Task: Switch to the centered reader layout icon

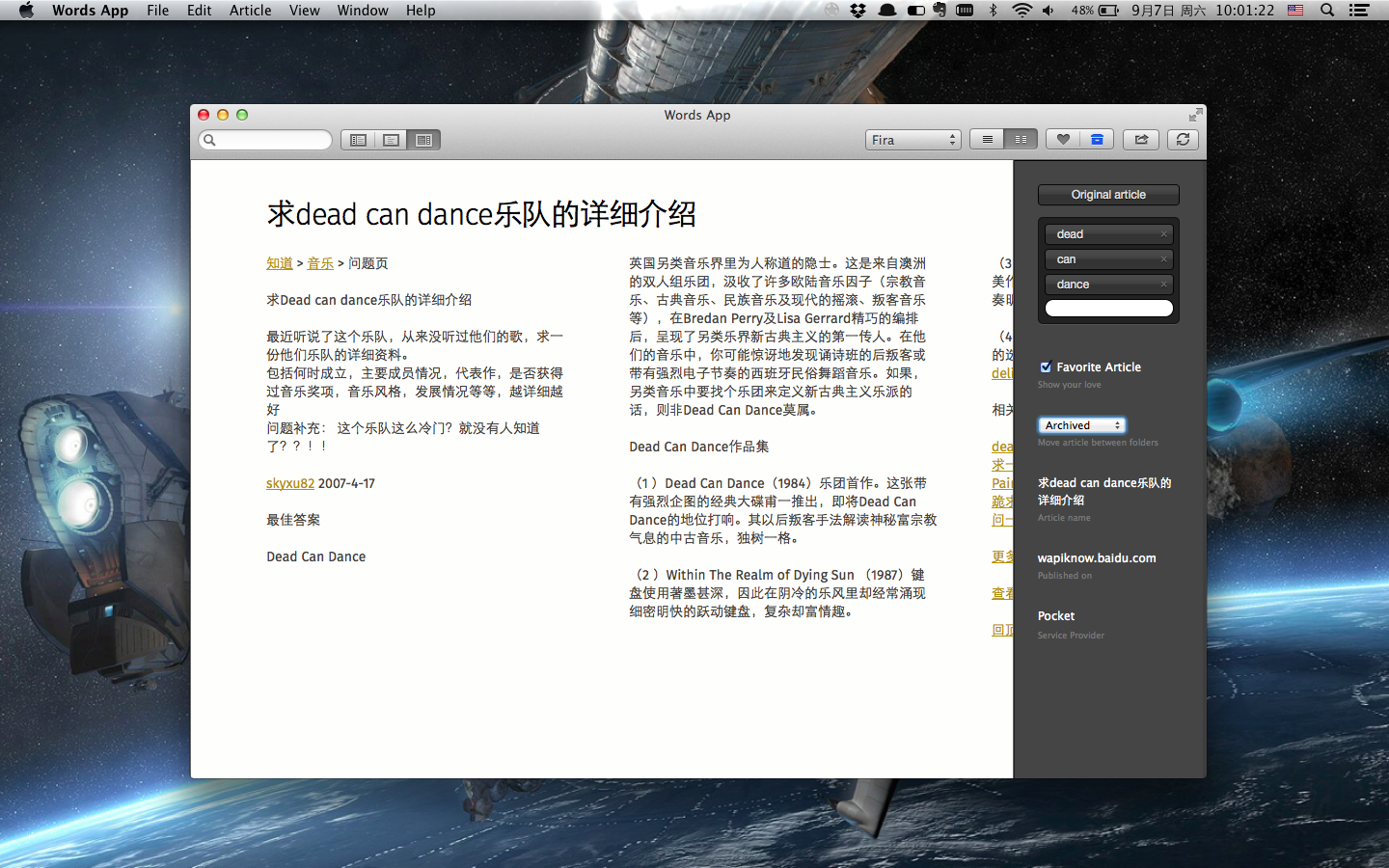Action: 391,140
